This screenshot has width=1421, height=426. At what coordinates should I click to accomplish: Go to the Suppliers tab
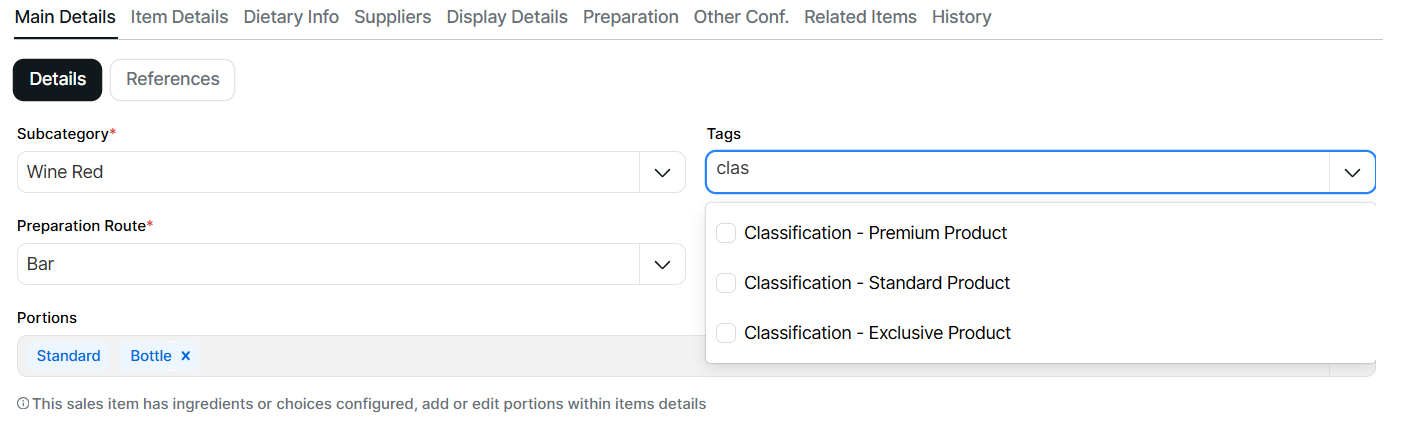[x=393, y=17]
